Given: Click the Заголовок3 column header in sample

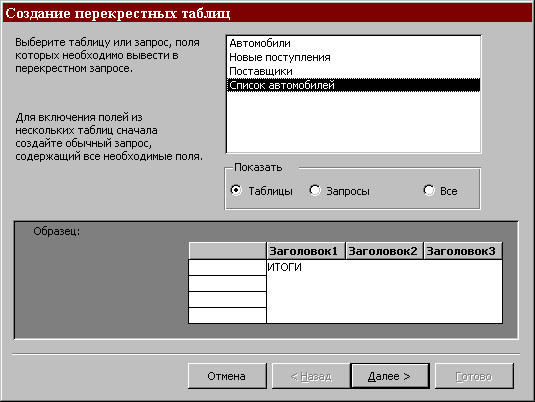Looking at the screenshot, I should click(463, 251).
